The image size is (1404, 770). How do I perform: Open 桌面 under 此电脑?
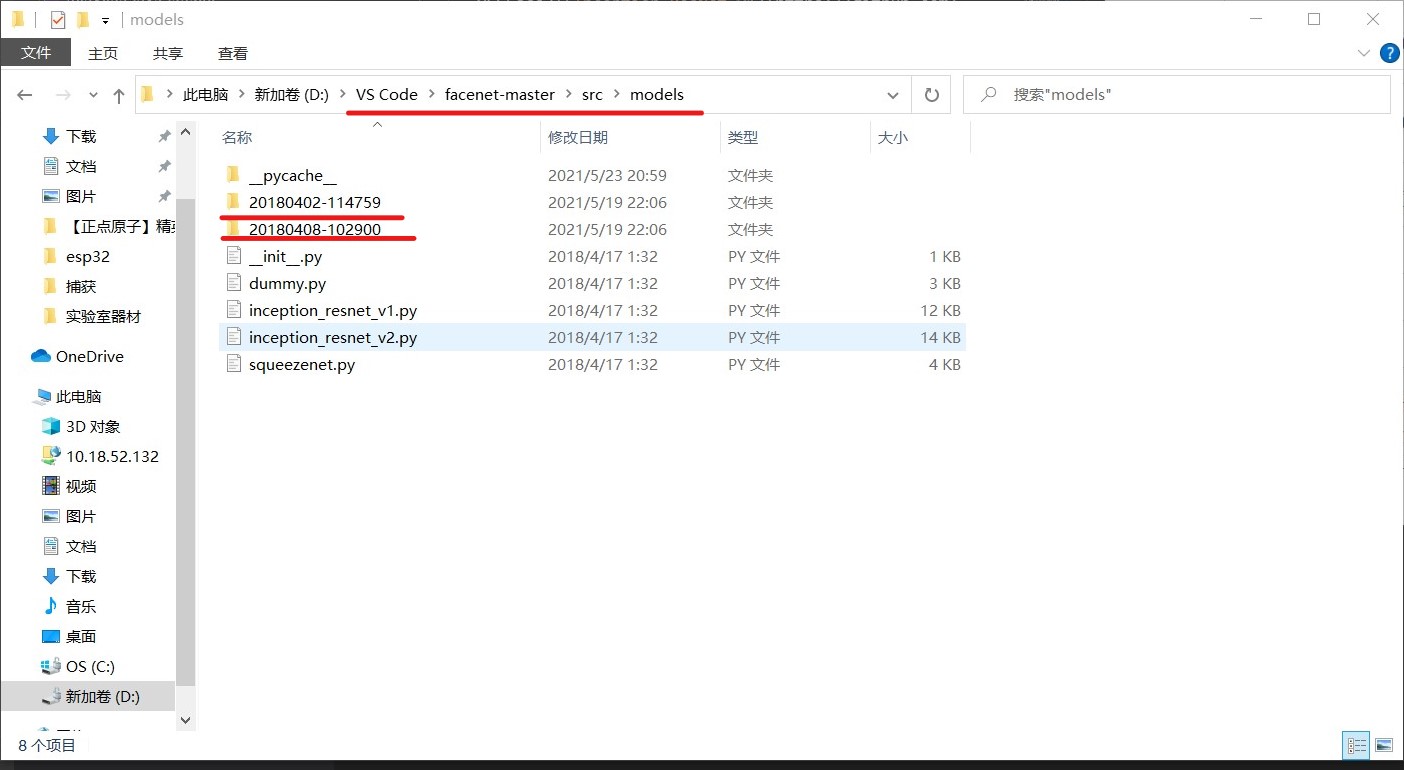tap(81, 636)
